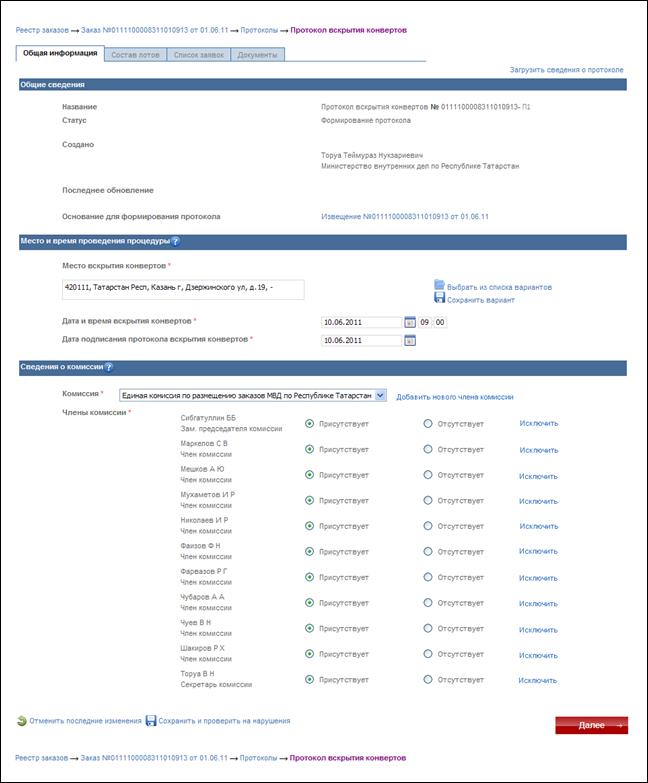The width and height of the screenshot is (648, 783).
Task: Switch to Список заявок tab
Action: 199,55
